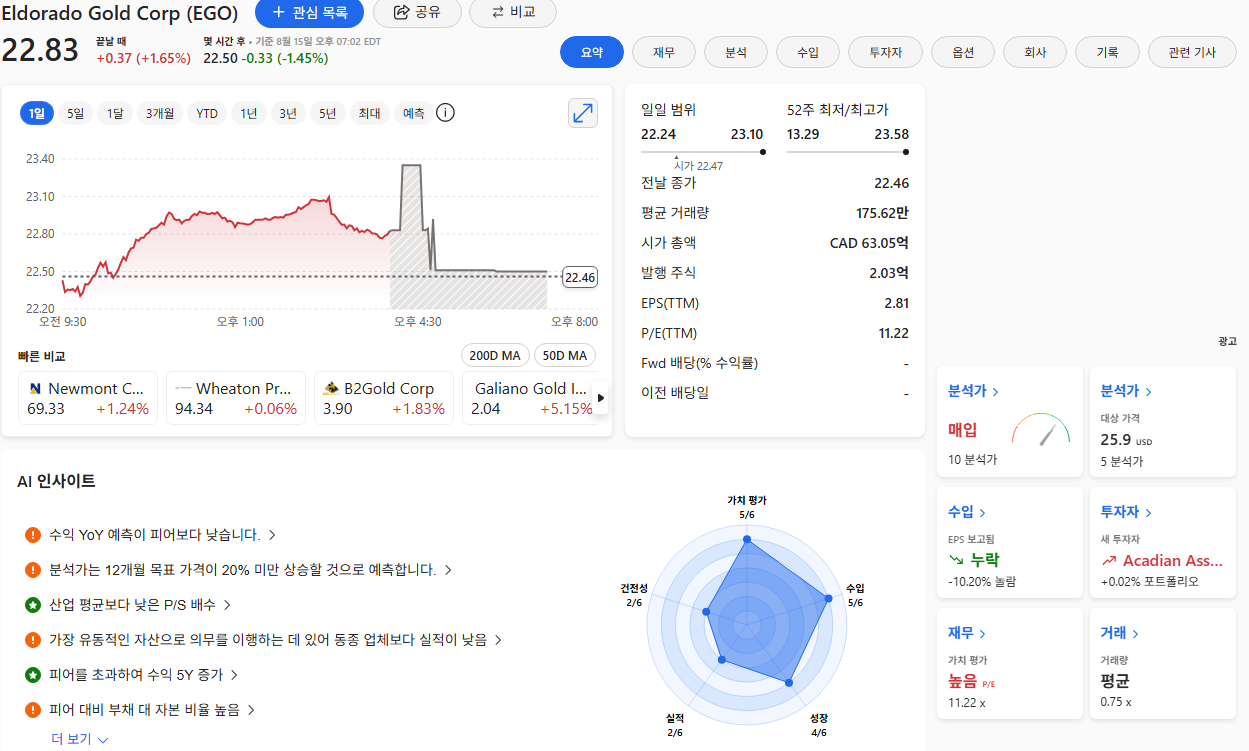Screen dimensions: 1249x751
Task: Click the 가치 평가 5/6 radar label
Action: (x=747, y=507)
